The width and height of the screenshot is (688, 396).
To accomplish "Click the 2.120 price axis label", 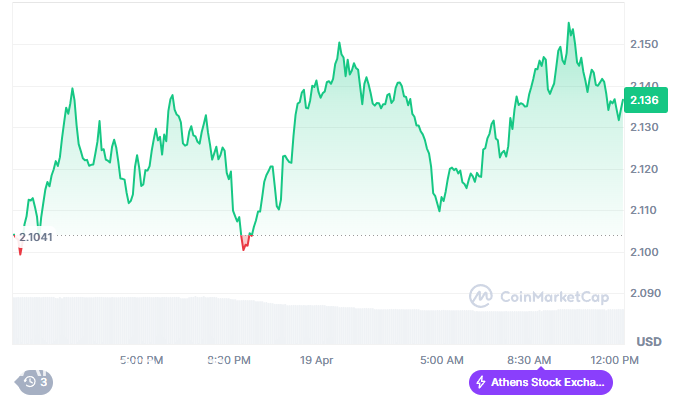I will [x=644, y=169].
